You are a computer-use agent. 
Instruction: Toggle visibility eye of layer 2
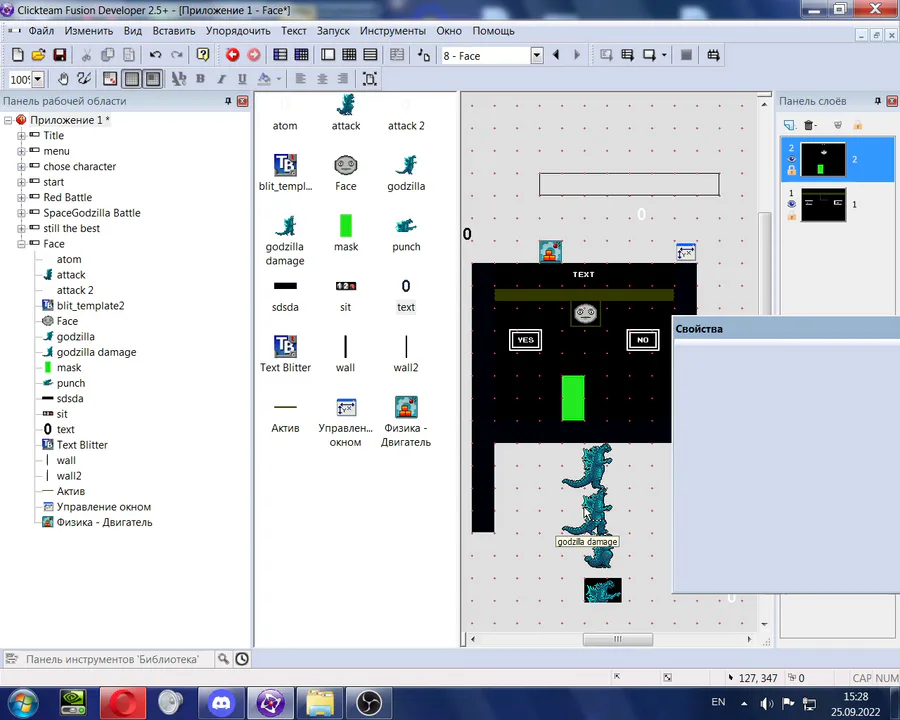point(792,159)
